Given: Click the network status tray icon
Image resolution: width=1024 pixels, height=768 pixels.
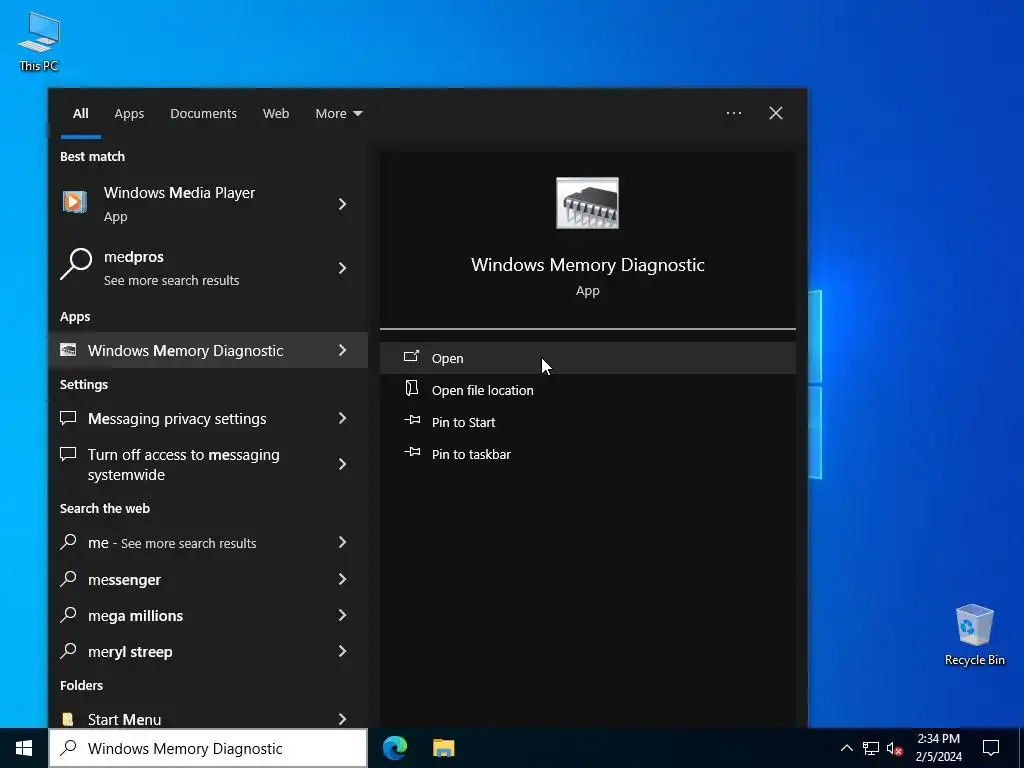Looking at the screenshot, I should pos(871,748).
